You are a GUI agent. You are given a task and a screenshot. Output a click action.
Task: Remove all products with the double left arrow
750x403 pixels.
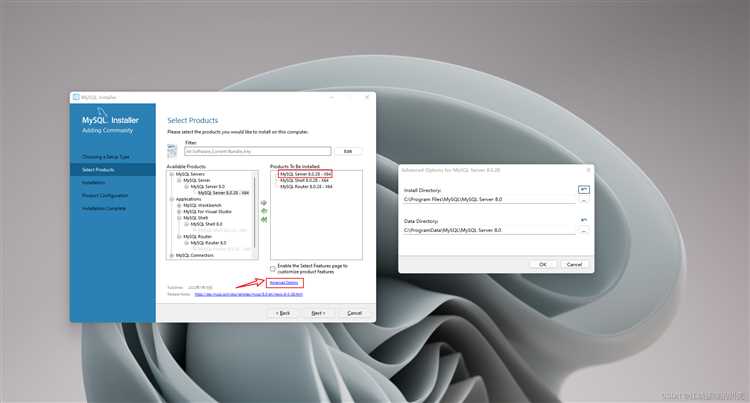tap(264, 219)
